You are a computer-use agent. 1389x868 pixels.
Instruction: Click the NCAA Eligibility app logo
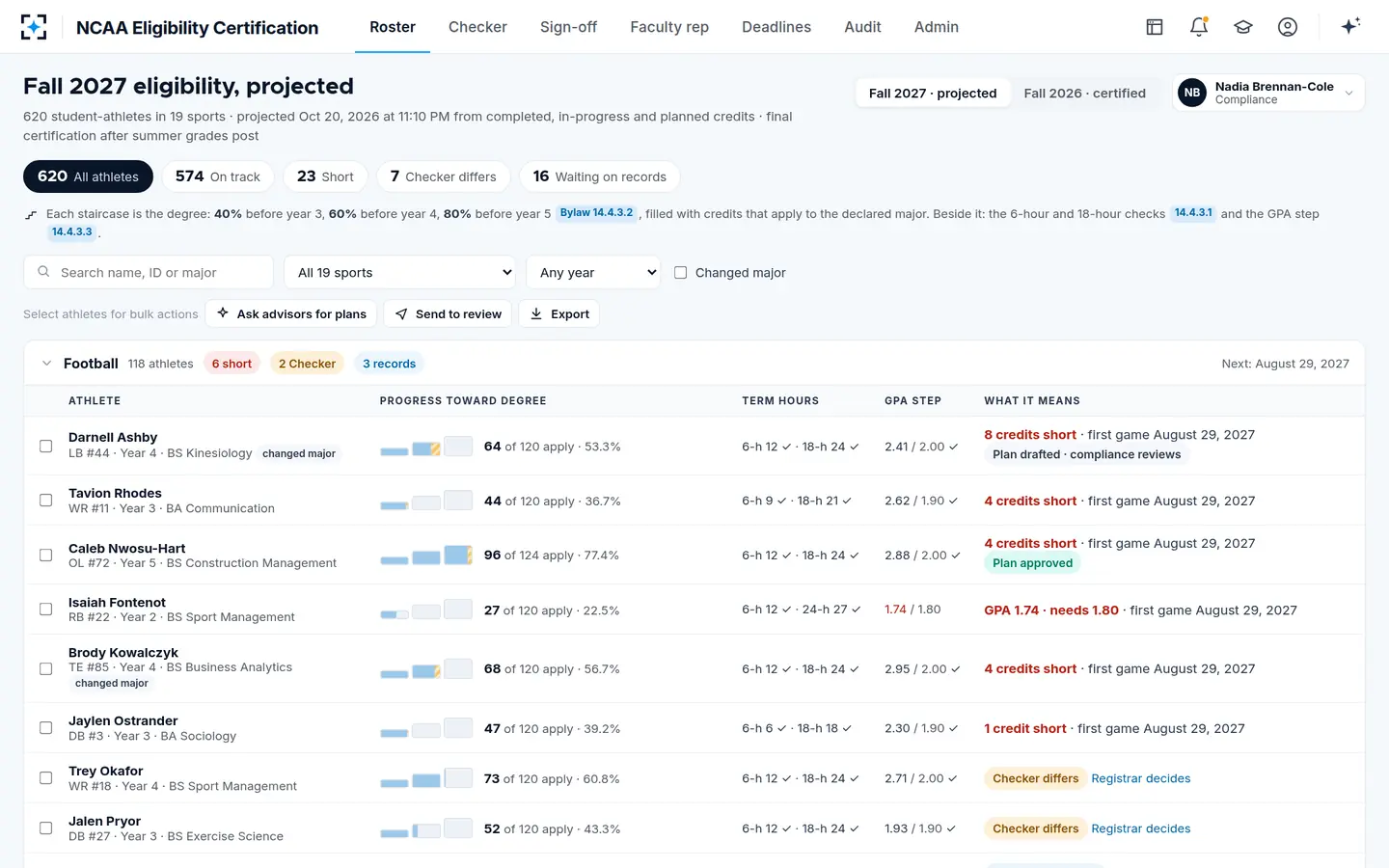point(34,27)
